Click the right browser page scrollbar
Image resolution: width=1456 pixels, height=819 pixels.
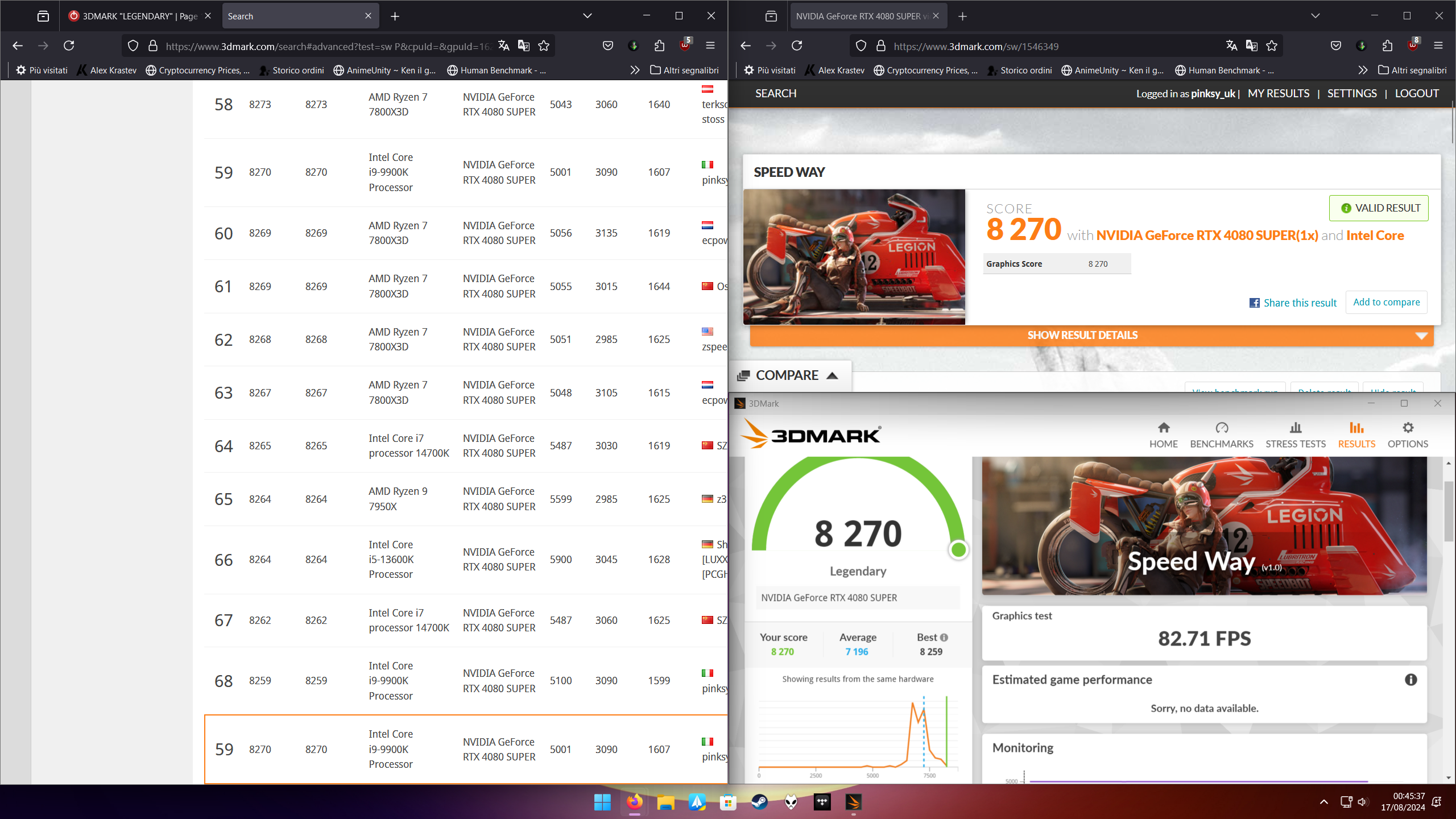coord(1453,122)
